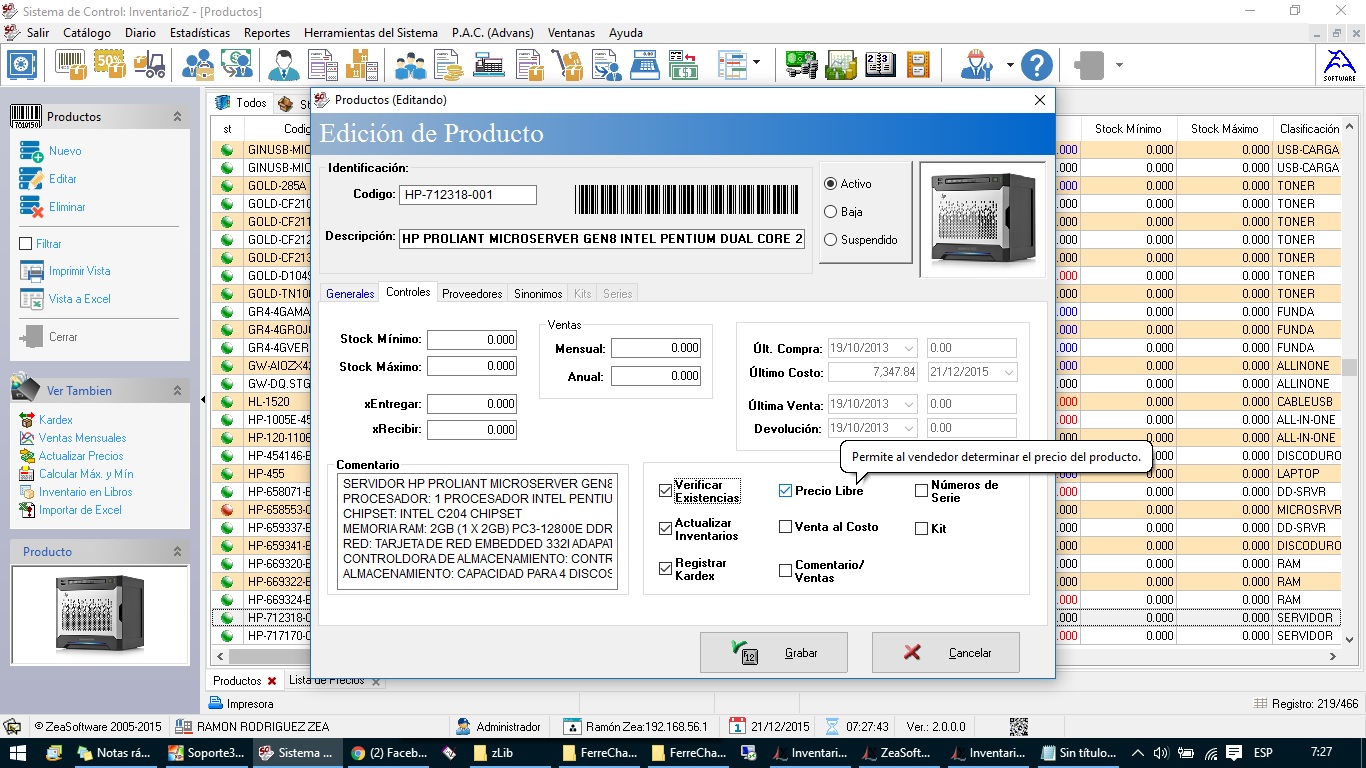Select the Baja status radio button
This screenshot has height=768, width=1366.
pyautogui.click(x=830, y=212)
